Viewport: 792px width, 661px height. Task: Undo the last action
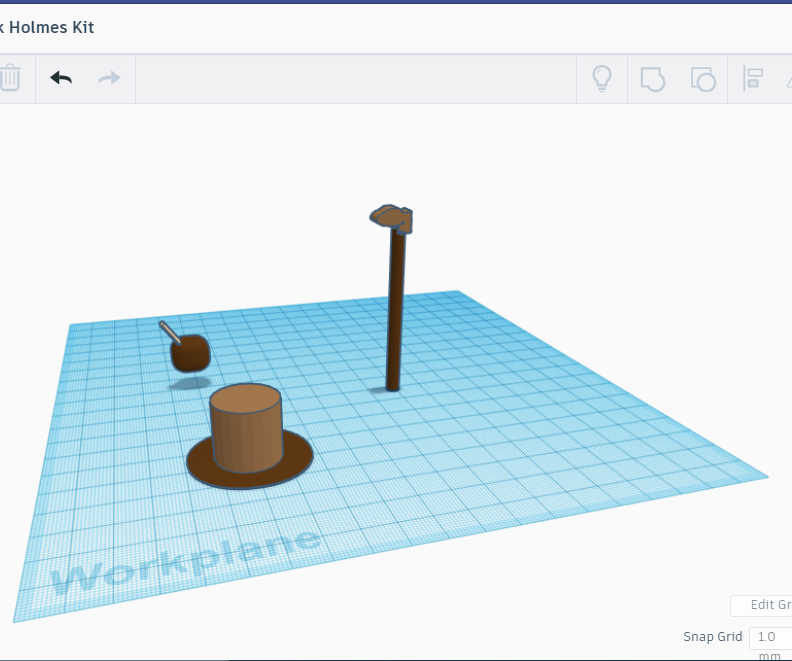[x=61, y=78]
